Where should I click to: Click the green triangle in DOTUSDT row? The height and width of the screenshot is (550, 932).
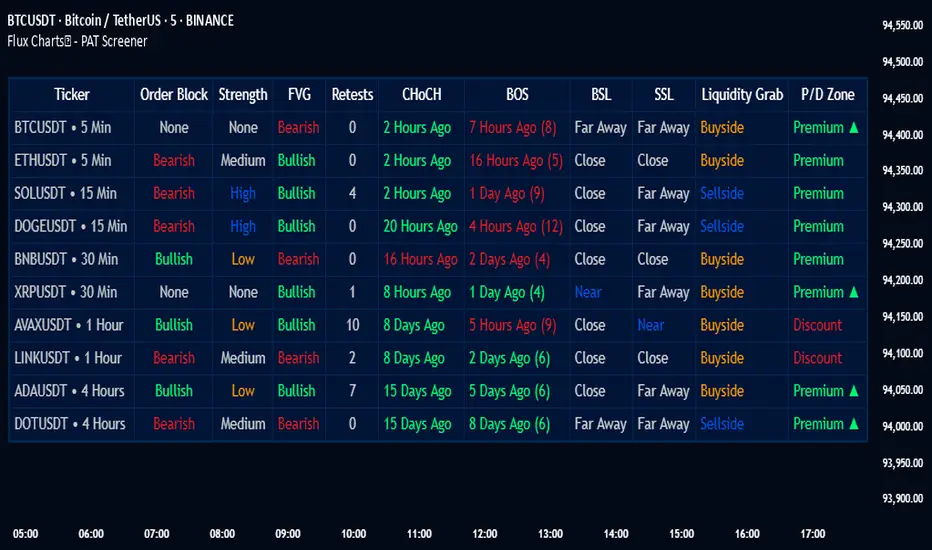[x=854, y=424]
